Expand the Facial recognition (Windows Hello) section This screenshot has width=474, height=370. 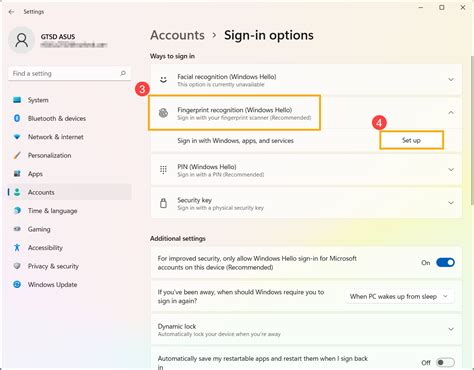tap(451, 79)
